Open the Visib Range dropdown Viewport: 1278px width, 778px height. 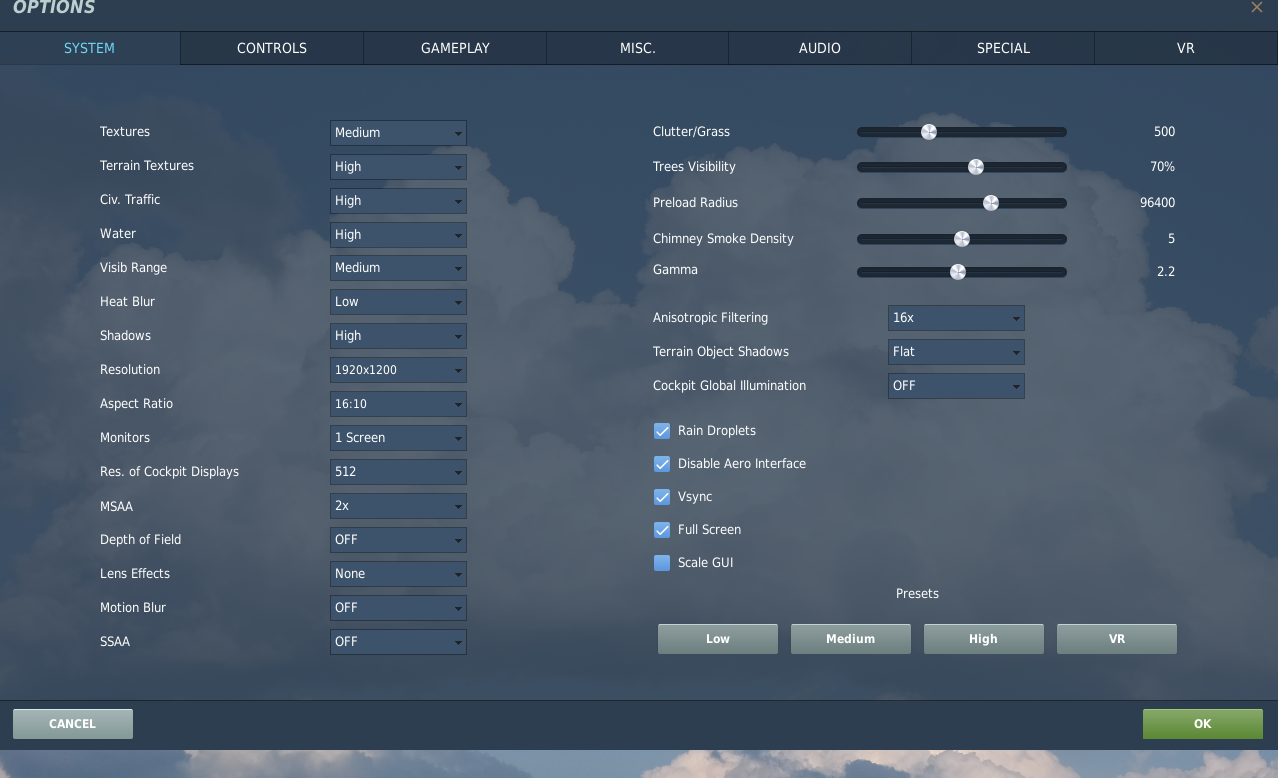pyautogui.click(x=398, y=268)
